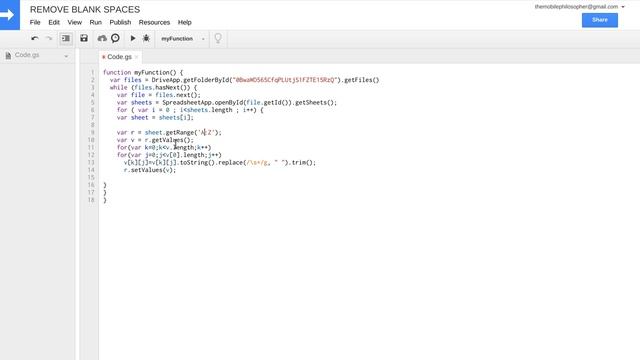Click the var v = r.getValues() line
Image resolution: width=640 pixels, height=360 pixels.
[155, 140]
